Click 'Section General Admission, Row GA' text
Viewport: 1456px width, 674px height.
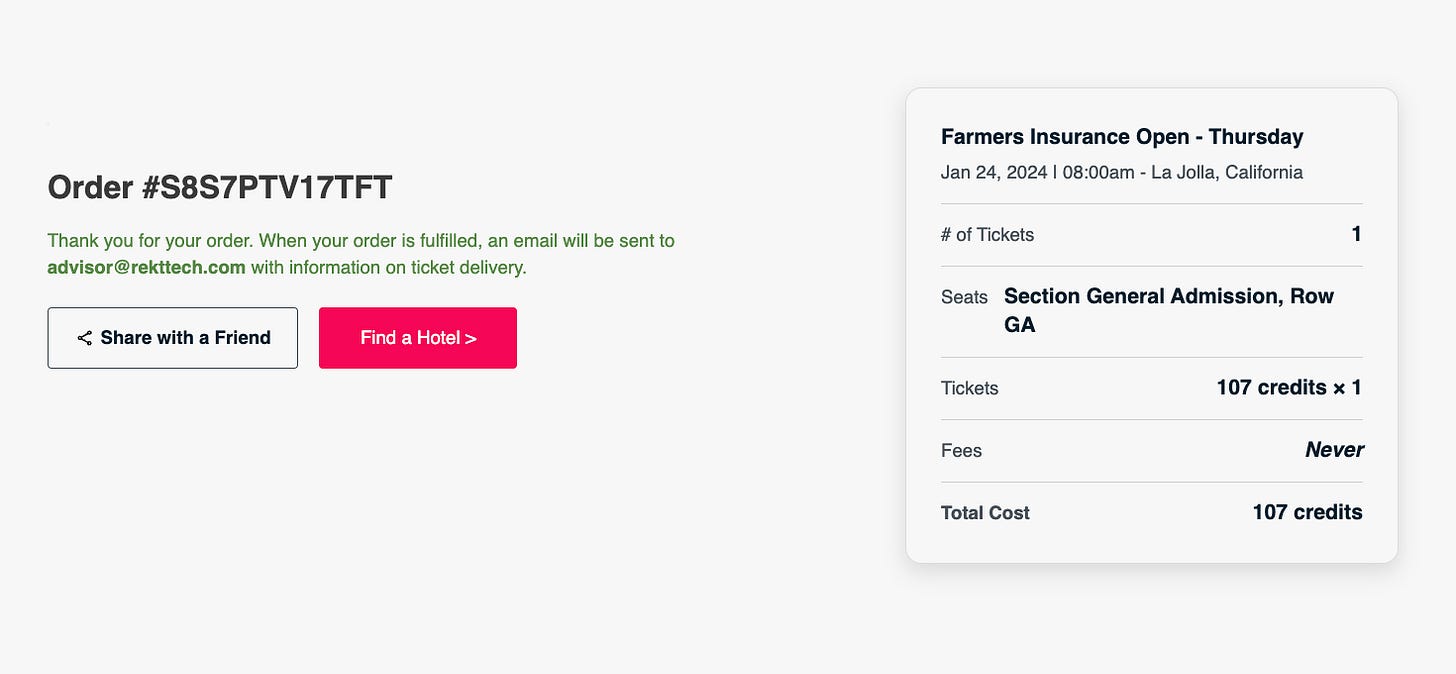point(1168,310)
